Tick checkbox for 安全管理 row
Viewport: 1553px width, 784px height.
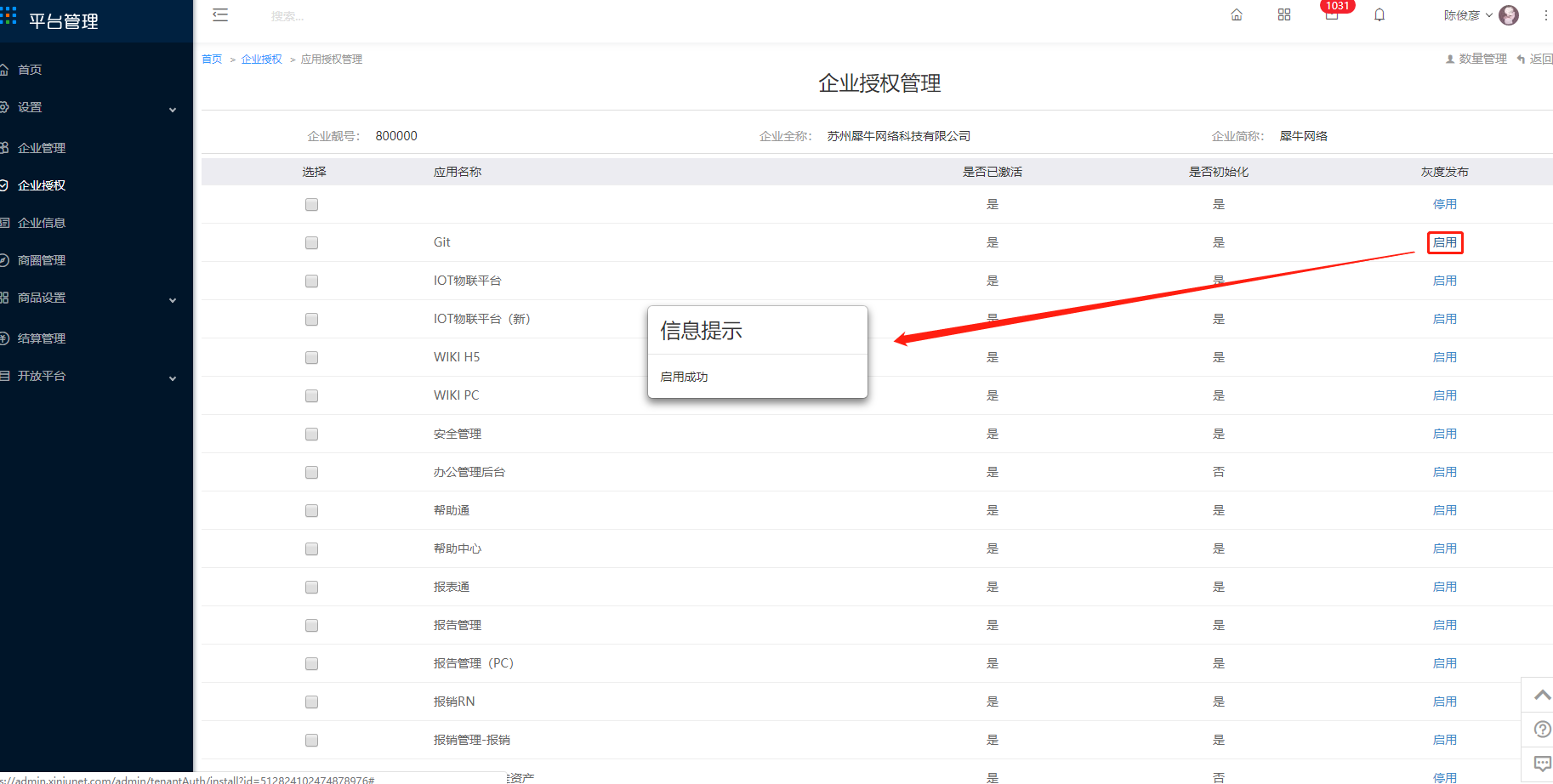312,435
